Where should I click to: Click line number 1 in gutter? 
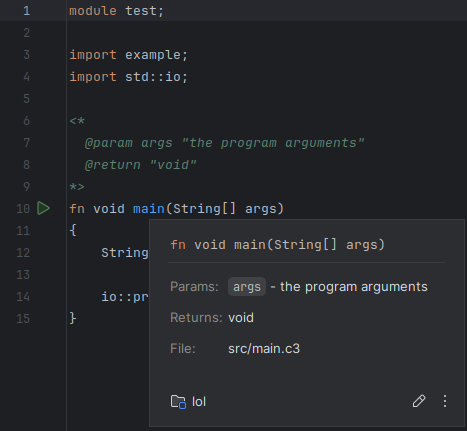(27, 11)
